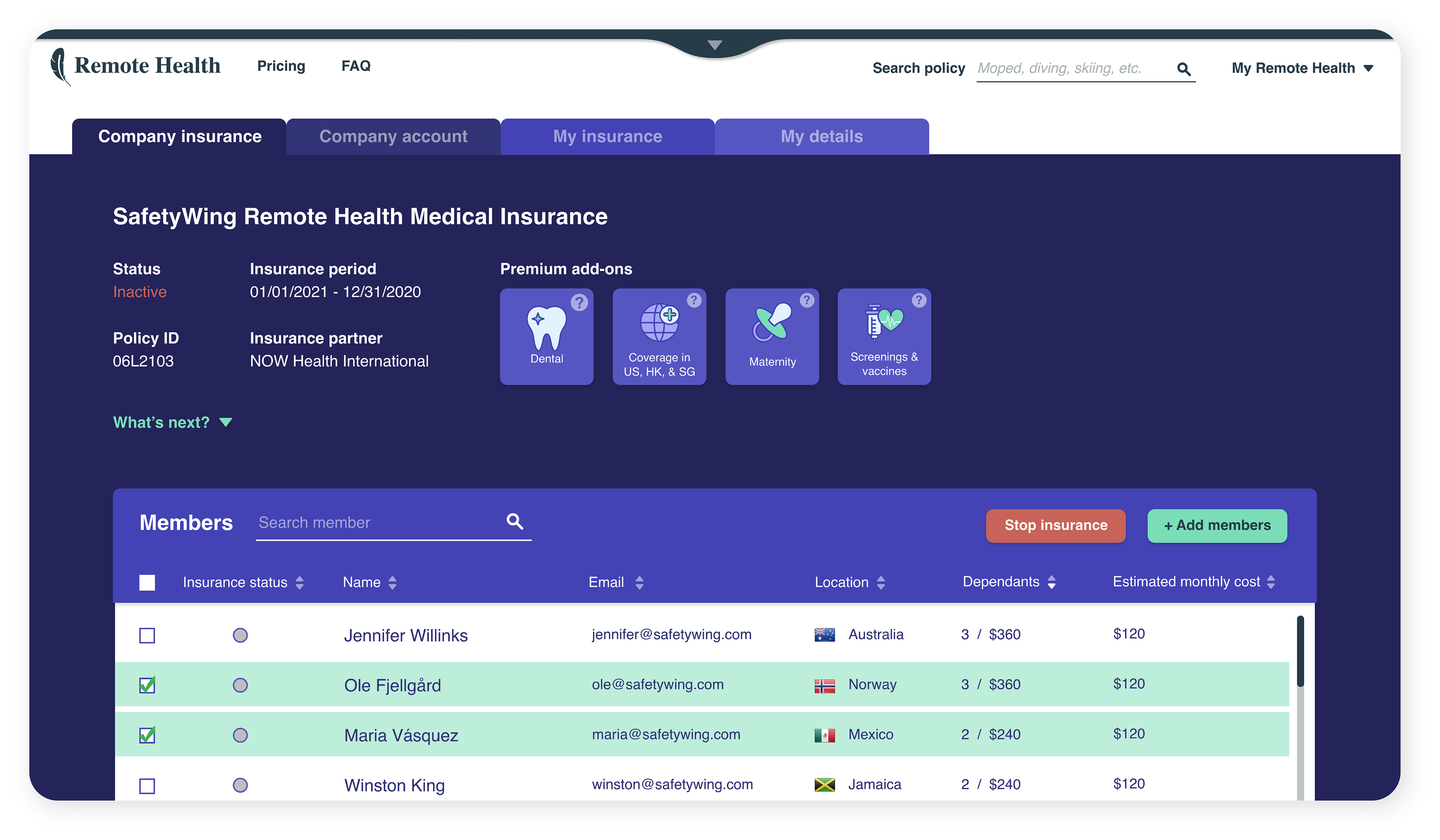
Task: Click the globe Coverage in US, HK, & SG icon
Action: click(x=659, y=322)
